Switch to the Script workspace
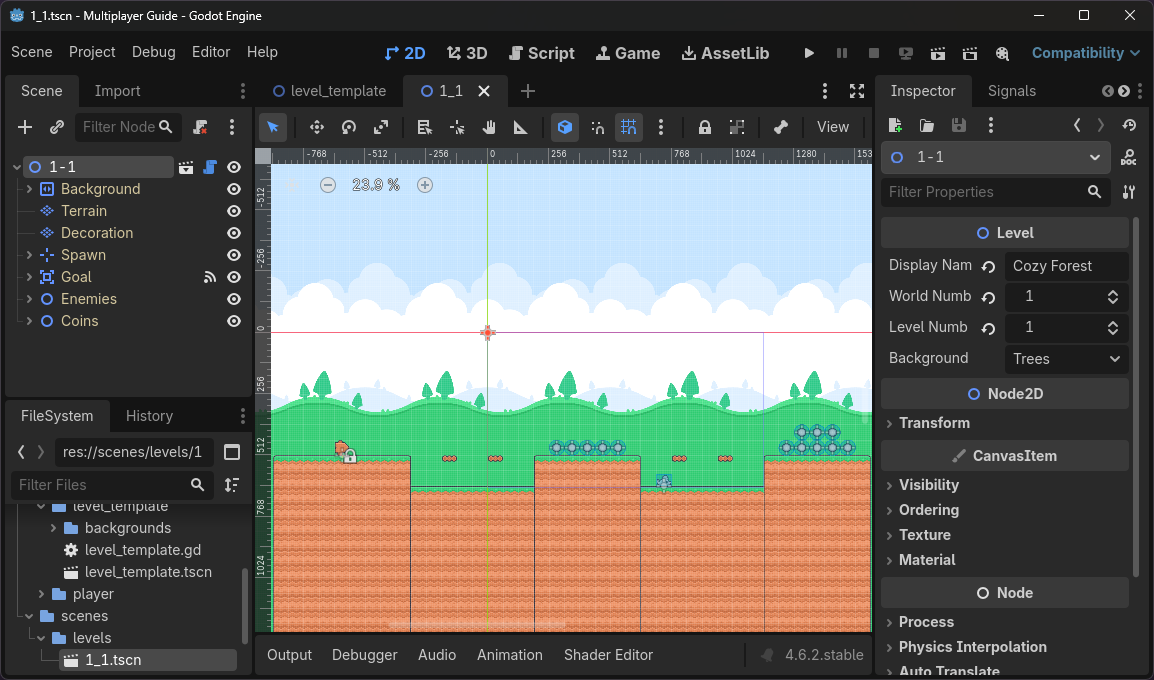The image size is (1154, 680). click(x=541, y=53)
